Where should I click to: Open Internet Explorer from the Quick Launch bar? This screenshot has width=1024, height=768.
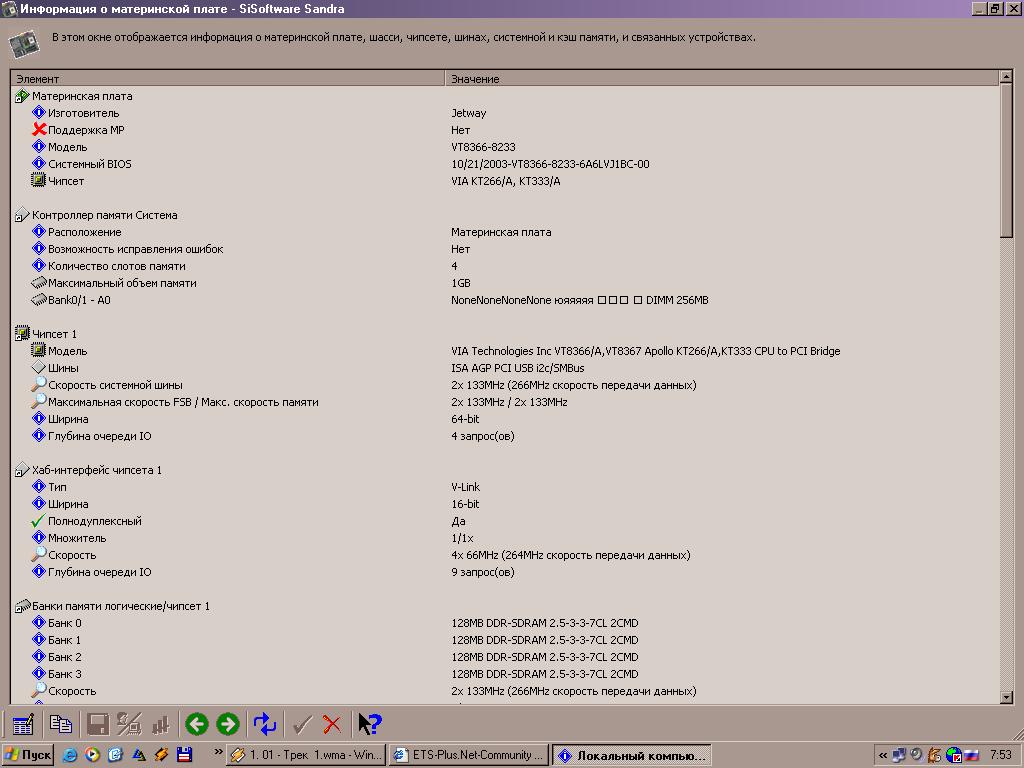tap(70, 755)
